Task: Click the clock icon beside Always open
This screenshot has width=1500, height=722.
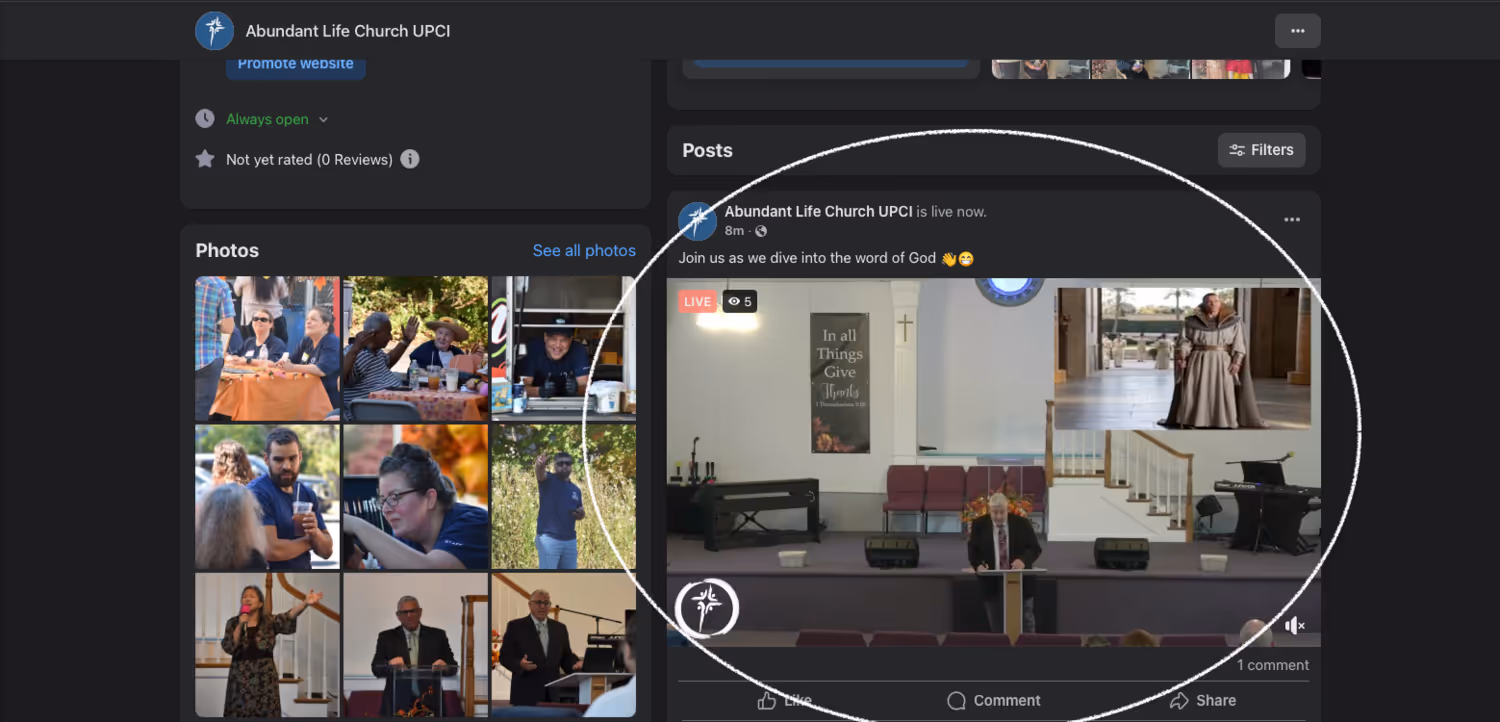Action: (204, 118)
